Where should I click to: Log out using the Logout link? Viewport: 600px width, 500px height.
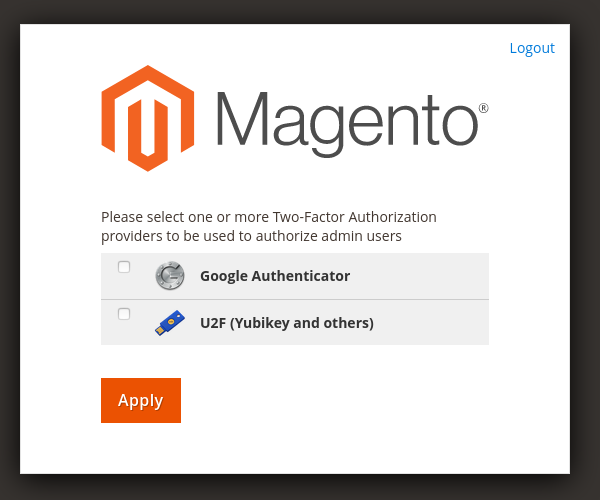[532, 48]
